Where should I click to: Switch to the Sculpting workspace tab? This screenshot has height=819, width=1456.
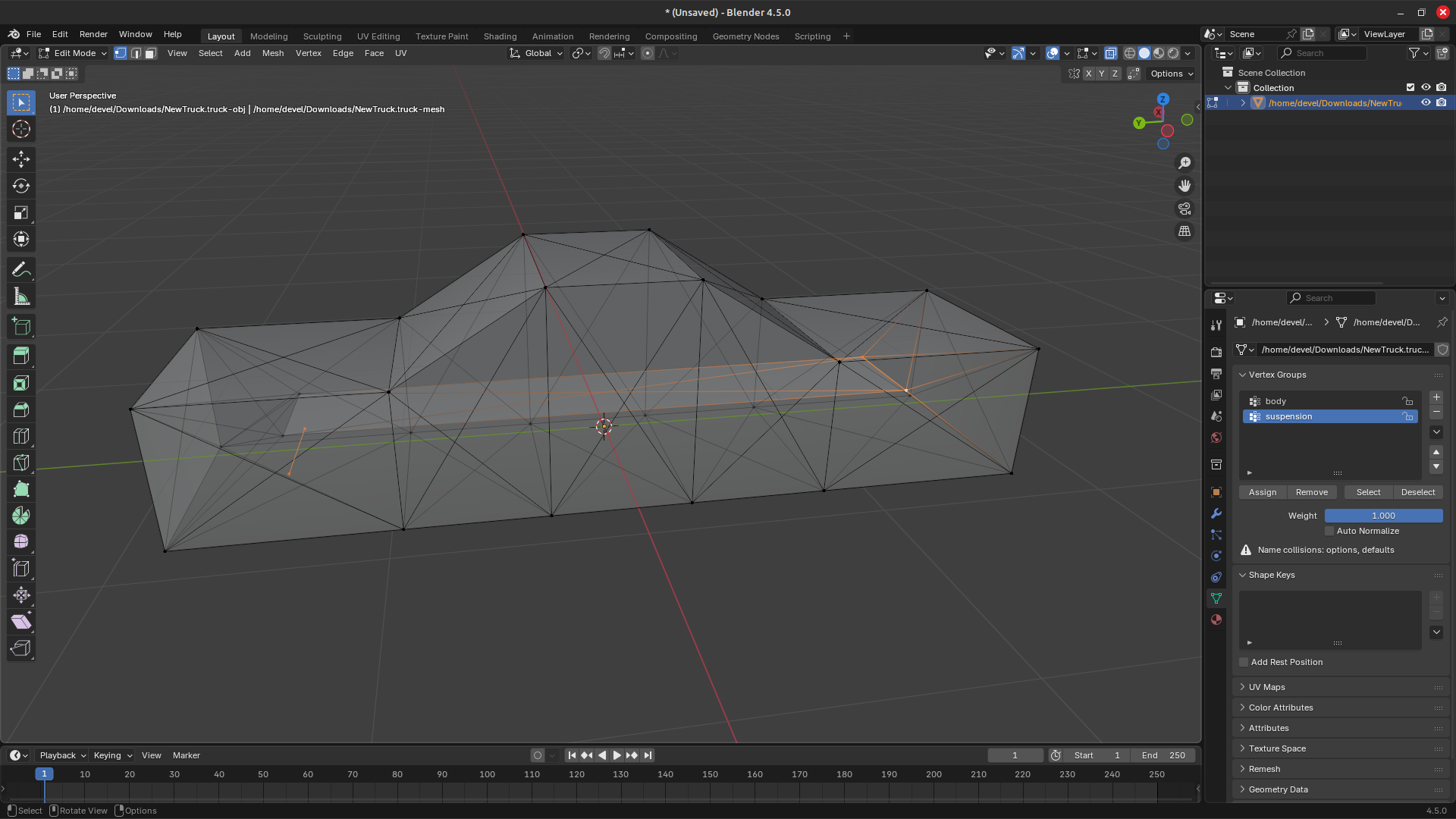click(x=322, y=36)
